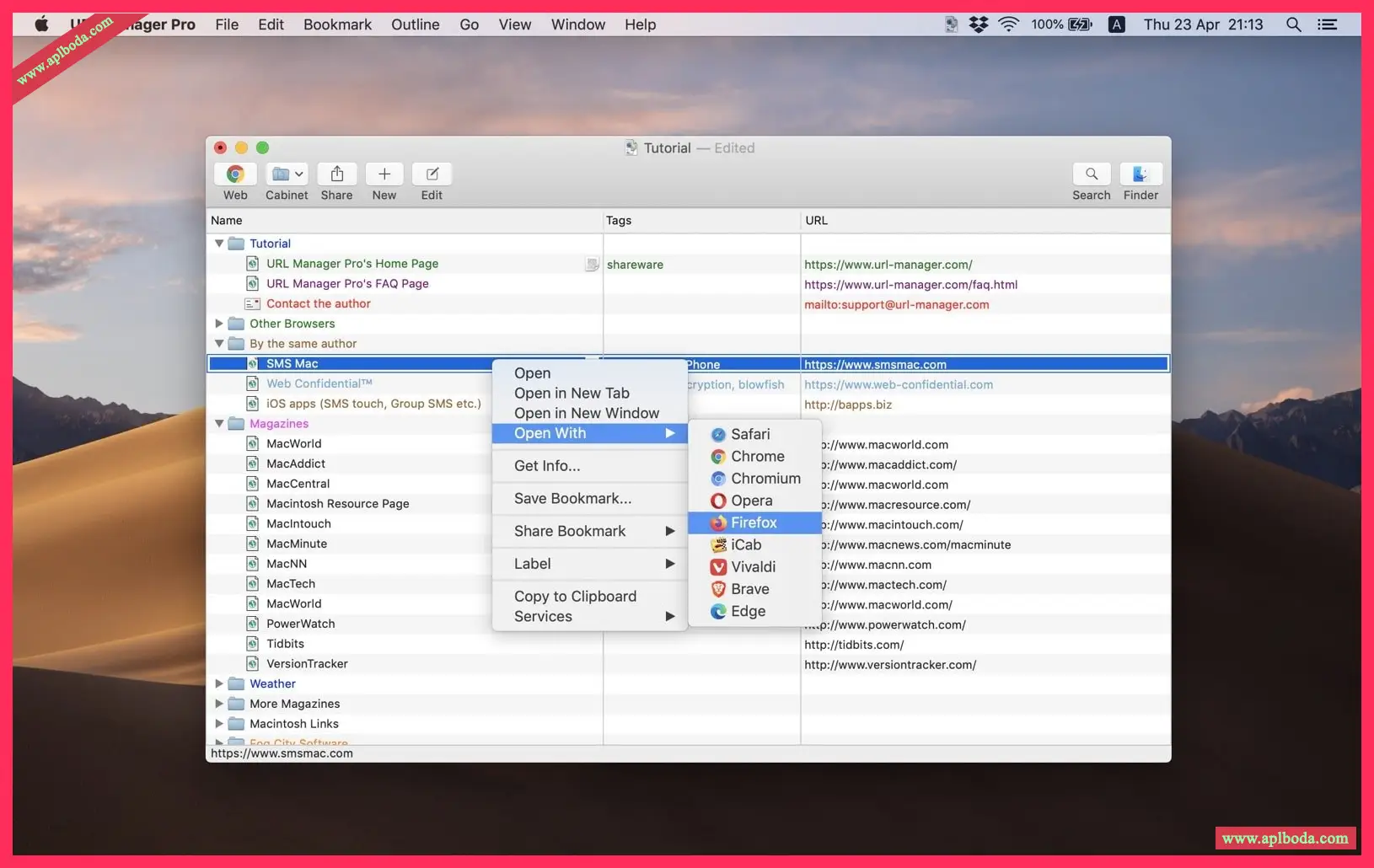Choose Vivaldi in Open With submenu
Image resolution: width=1374 pixels, height=868 pixels.
754,567
